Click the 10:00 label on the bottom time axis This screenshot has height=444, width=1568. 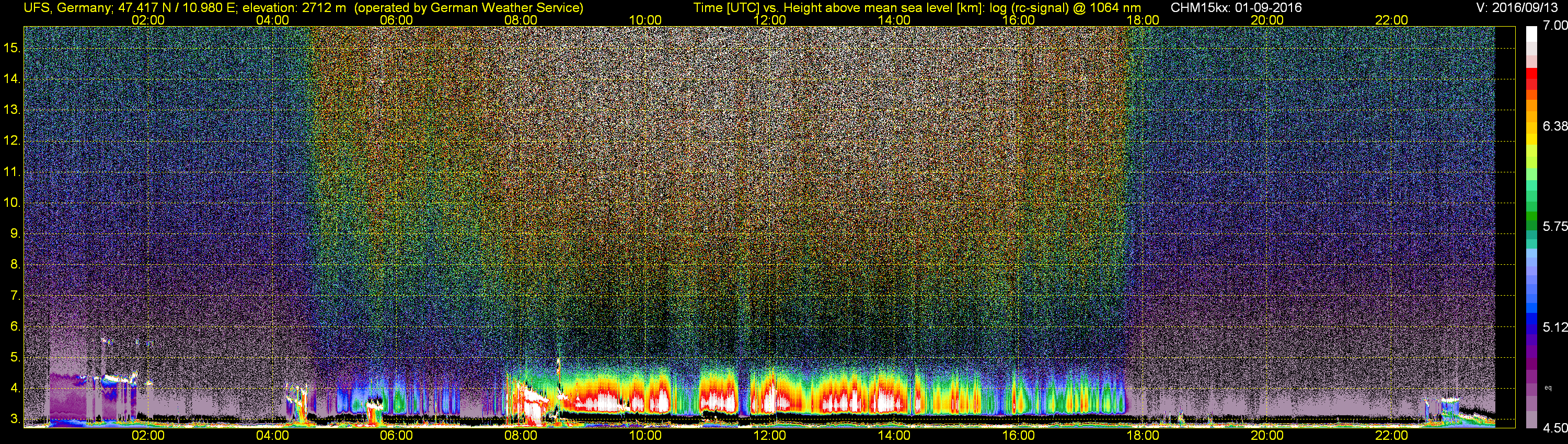coord(645,436)
